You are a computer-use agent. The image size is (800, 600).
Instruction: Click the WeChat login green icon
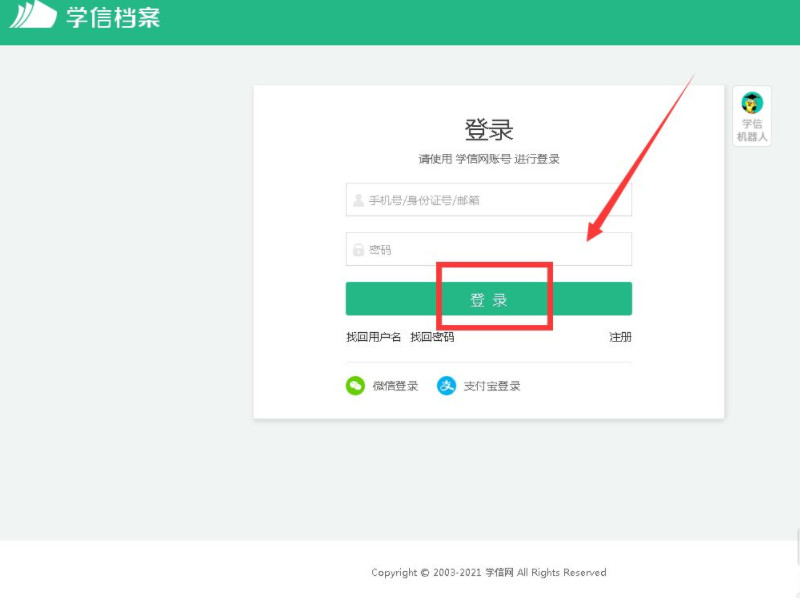click(x=356, y=385)
